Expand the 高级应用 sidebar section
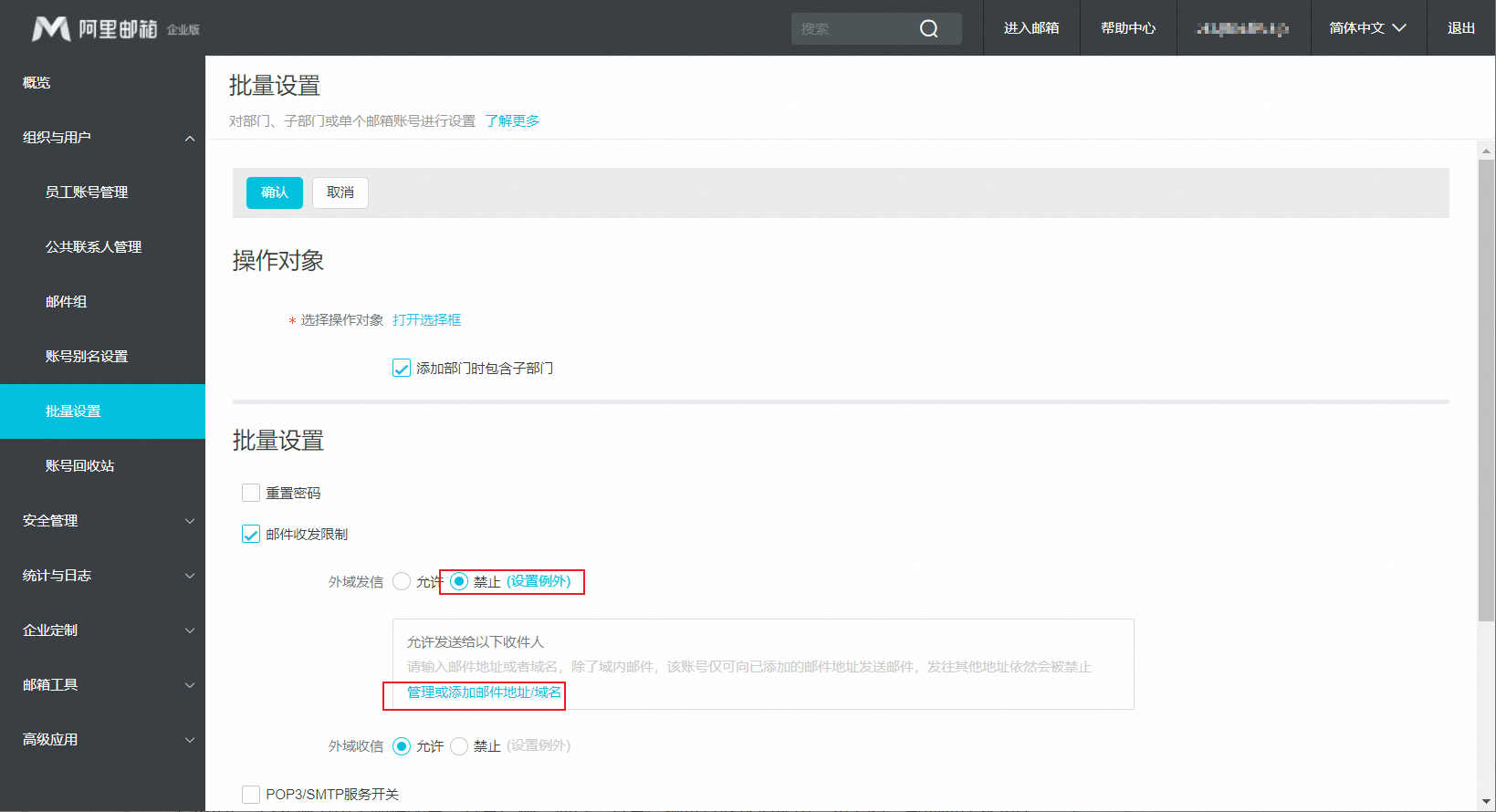The width and height of the screenshot is (1496, 812). point(102,740)
